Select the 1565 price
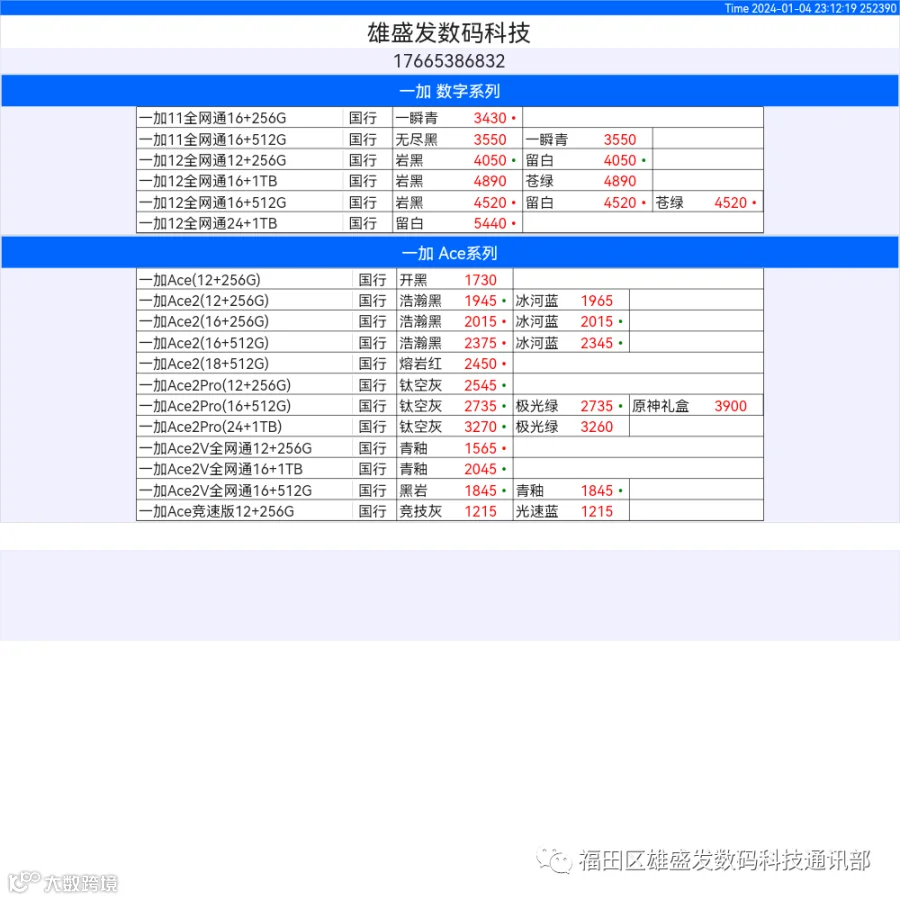Viewport: 900px width, 900px height. pos(480,448)
